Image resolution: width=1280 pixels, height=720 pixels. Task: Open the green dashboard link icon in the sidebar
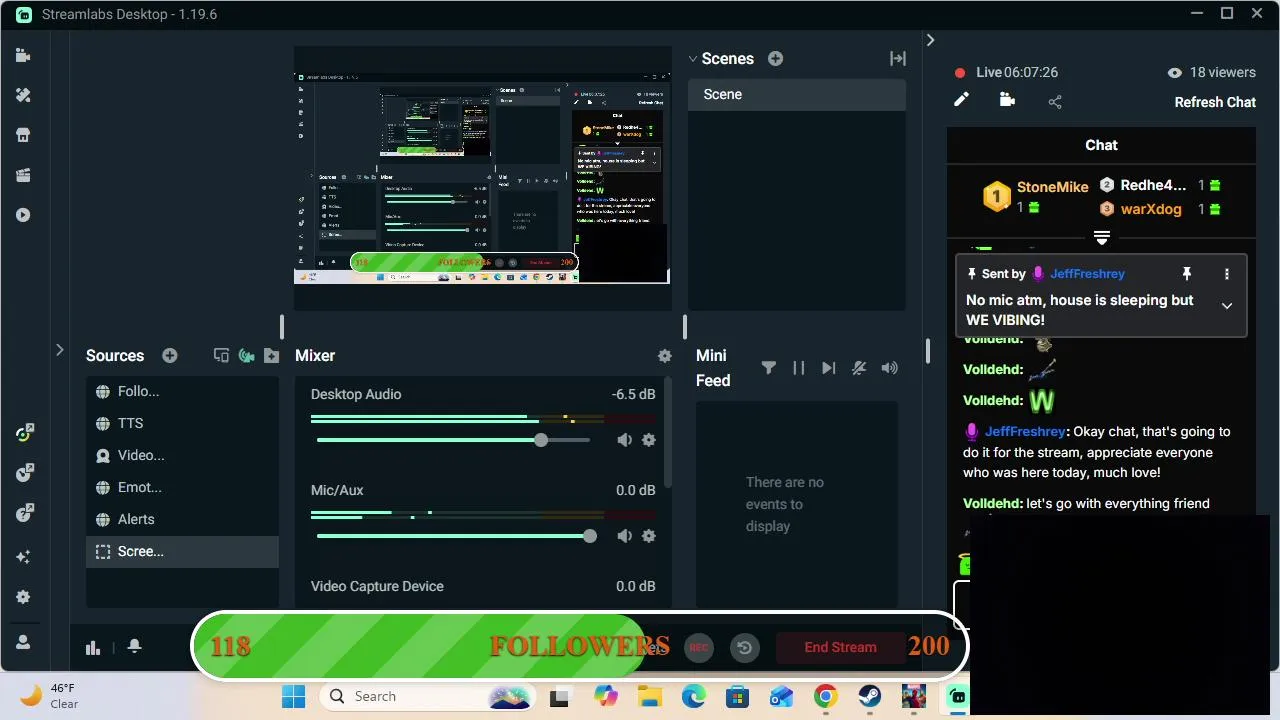click(25, 433)
